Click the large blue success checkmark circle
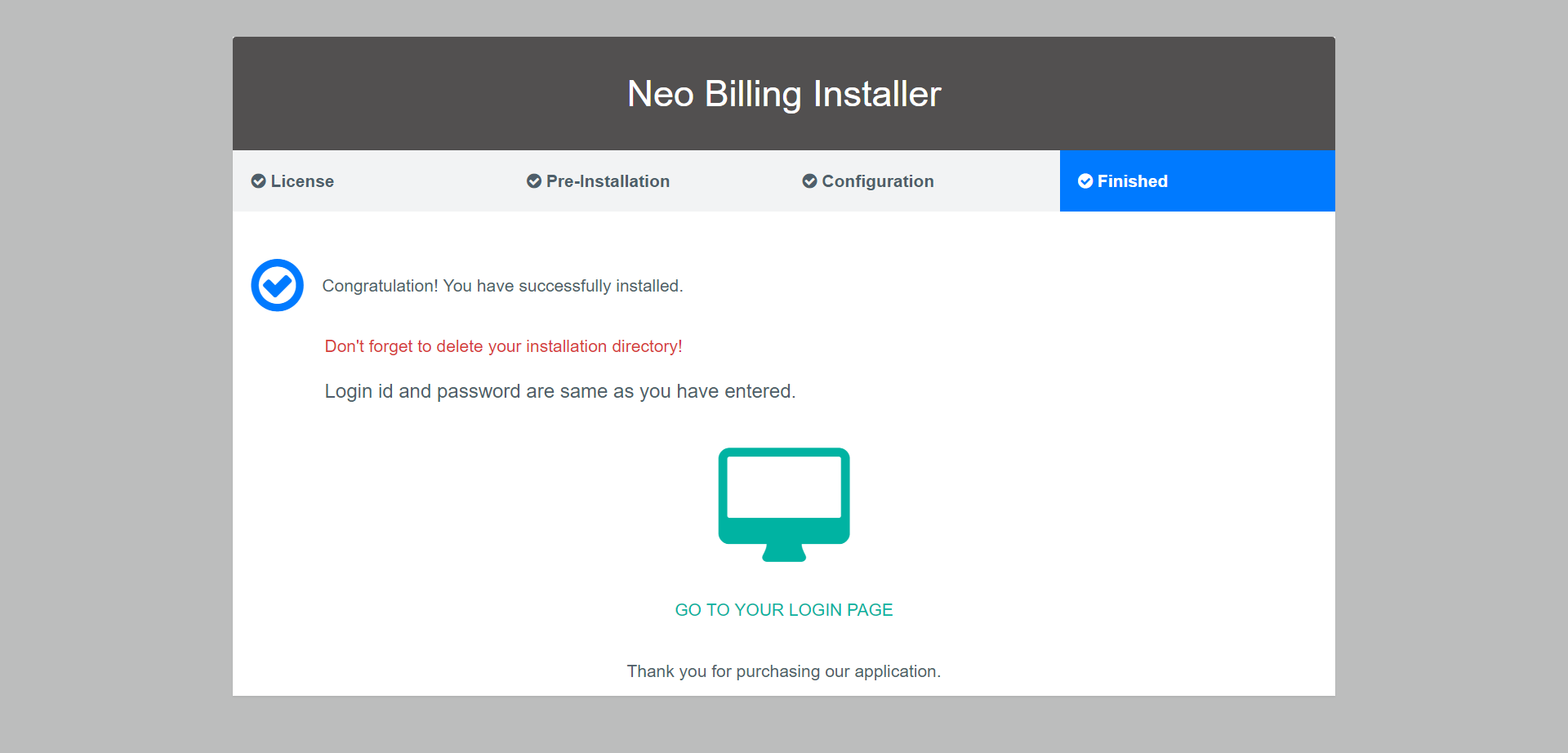 [277, 285]
